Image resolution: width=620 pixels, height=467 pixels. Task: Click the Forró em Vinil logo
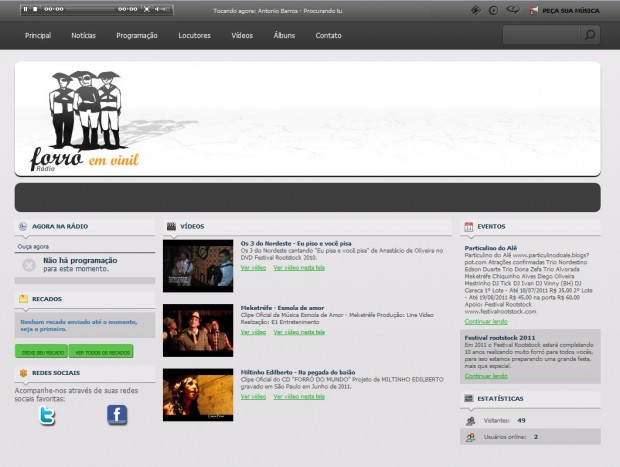(x=85, y=121)
